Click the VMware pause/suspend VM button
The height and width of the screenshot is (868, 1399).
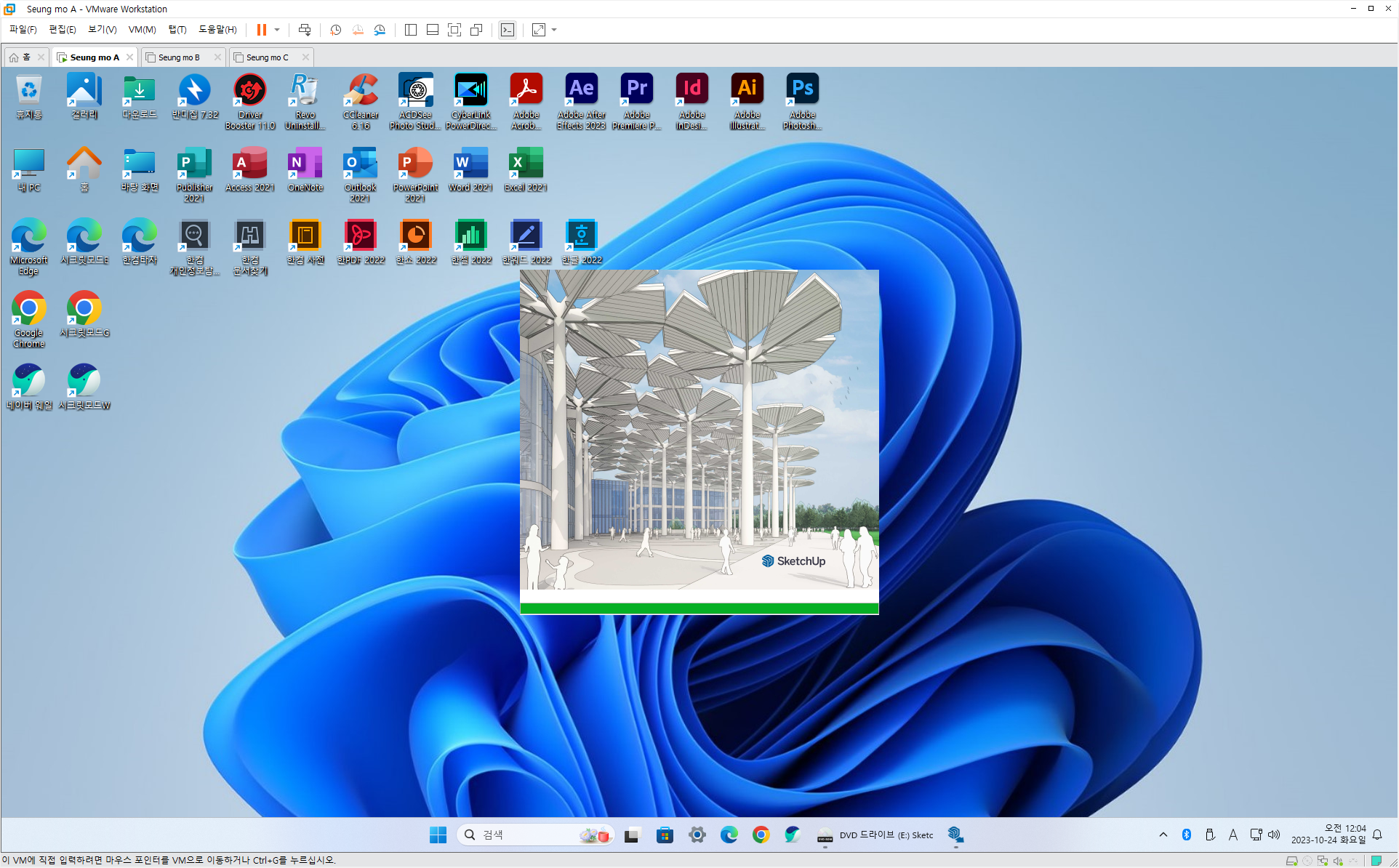pyautogui.click(x=262, y=30)
